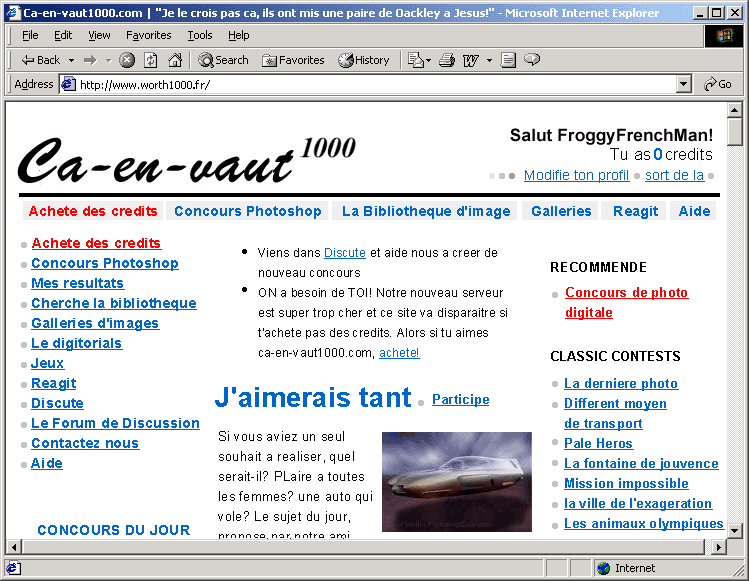The image size is (749, 581).
Task: Click the vertical scrollbar up arrow
Action: click(x=734, y=110)
